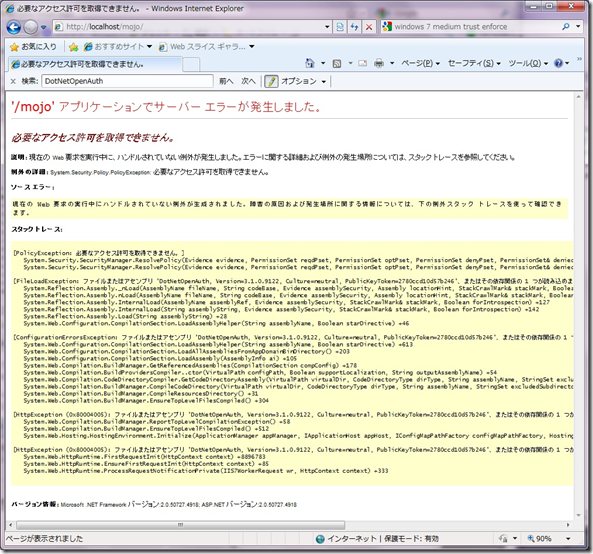Screen dimensions: 593x554
Task: Click the バージョン情報 label text
Action: [x=34, y=504]
